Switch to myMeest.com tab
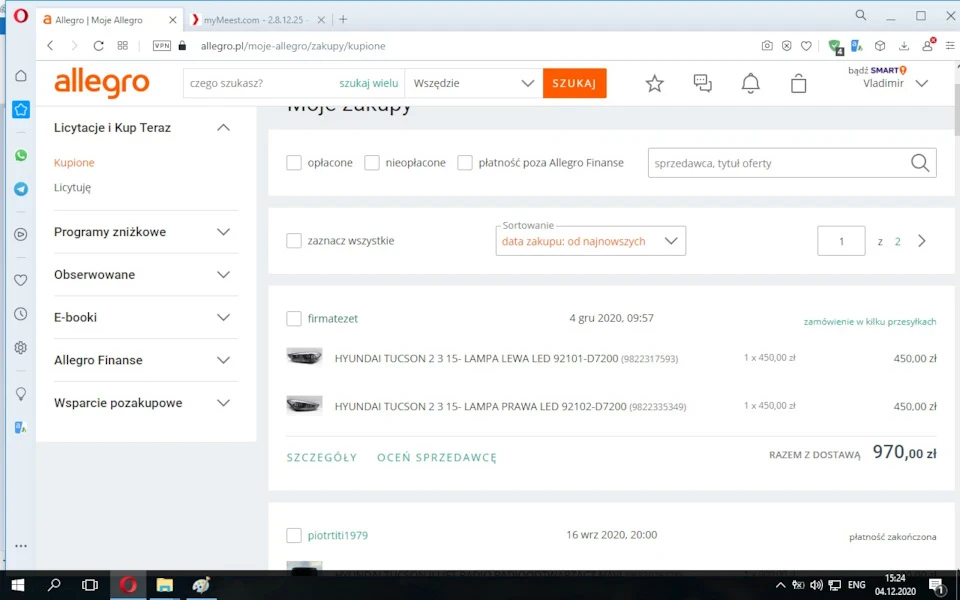Image resolution: width=960 pixels, height=600 pixels. point(257,20)
